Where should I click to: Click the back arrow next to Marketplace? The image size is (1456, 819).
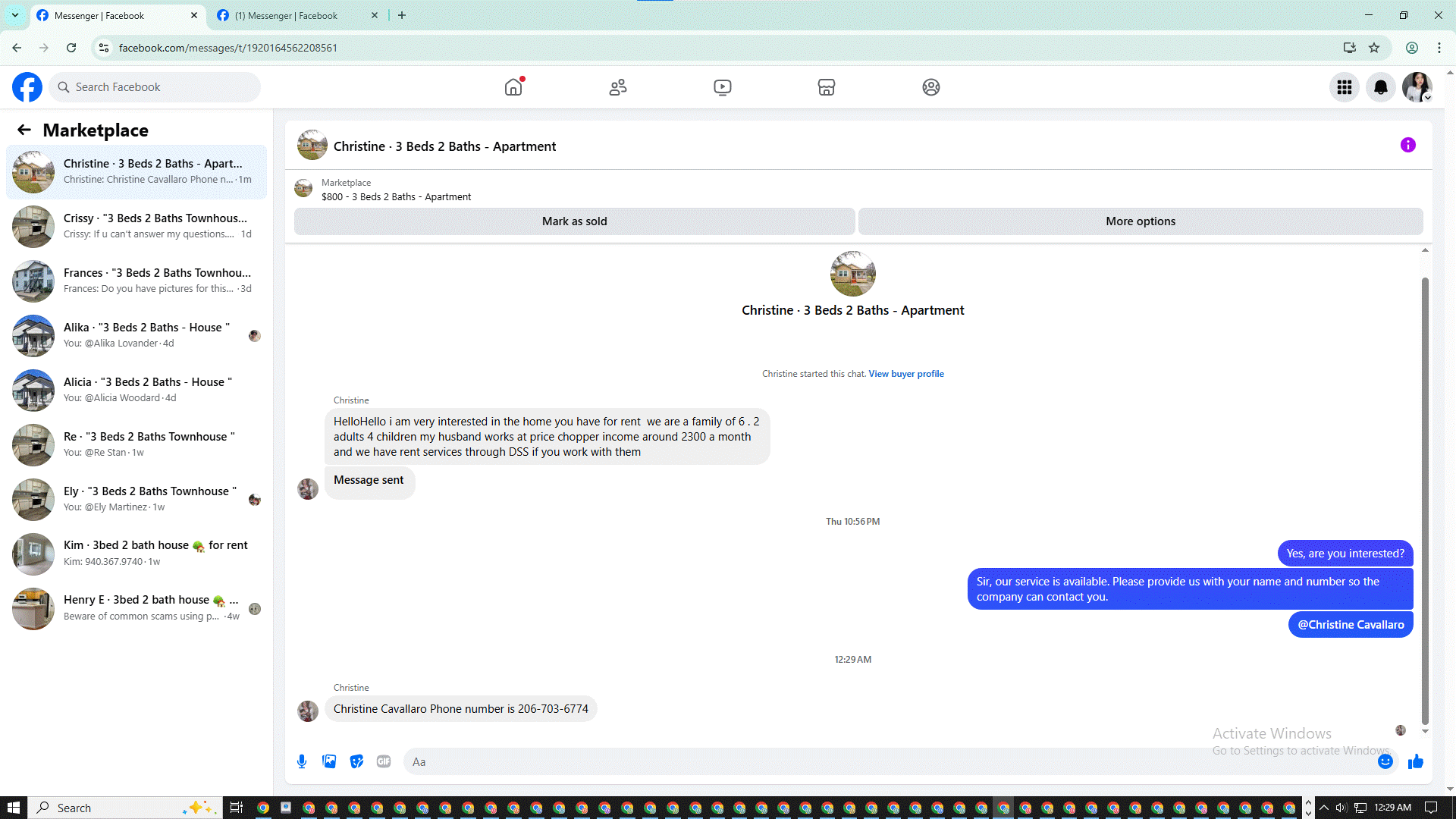(24, 130)
